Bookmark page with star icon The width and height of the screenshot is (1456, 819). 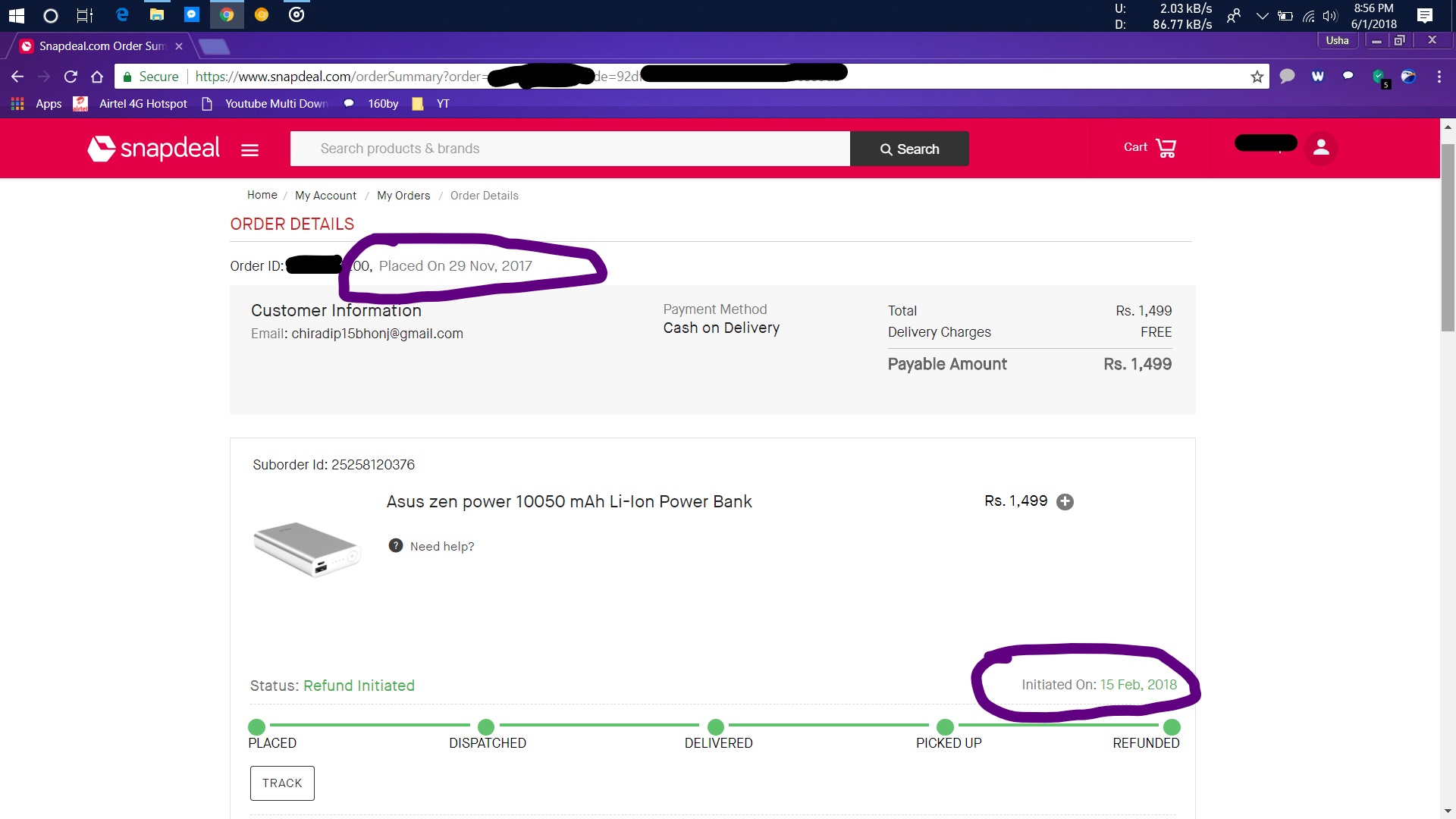[x=1257, y=77]
